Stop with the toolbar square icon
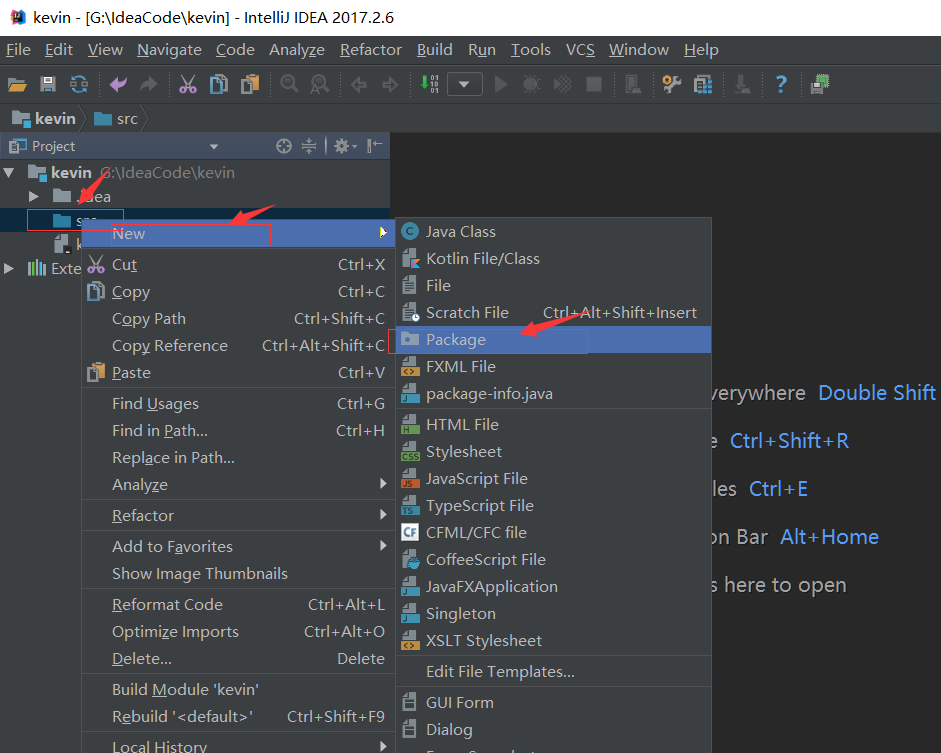This screenshot has height=753, width=941. (x=594, y=85)
